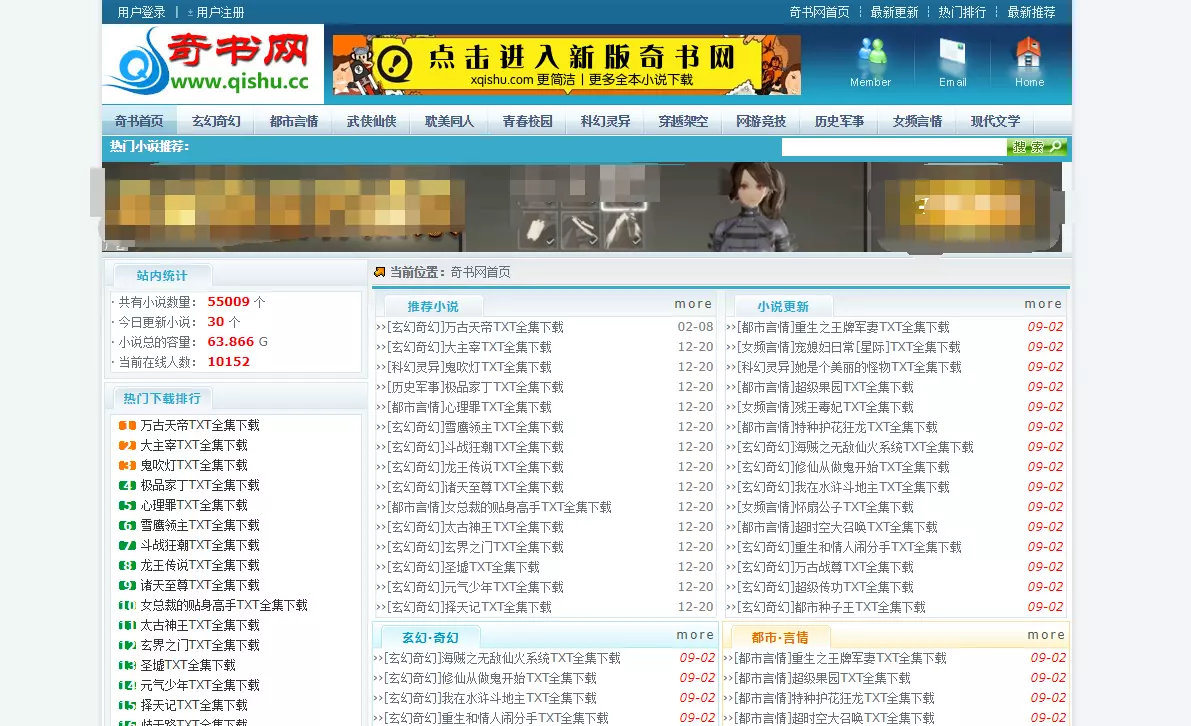
Task: Click the rank 1 badge beside 万古天帝
Action: (127, 425)
